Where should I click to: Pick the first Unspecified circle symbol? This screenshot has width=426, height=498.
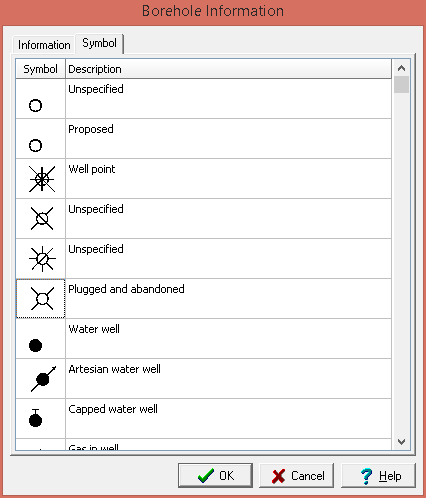click(35, 106)
